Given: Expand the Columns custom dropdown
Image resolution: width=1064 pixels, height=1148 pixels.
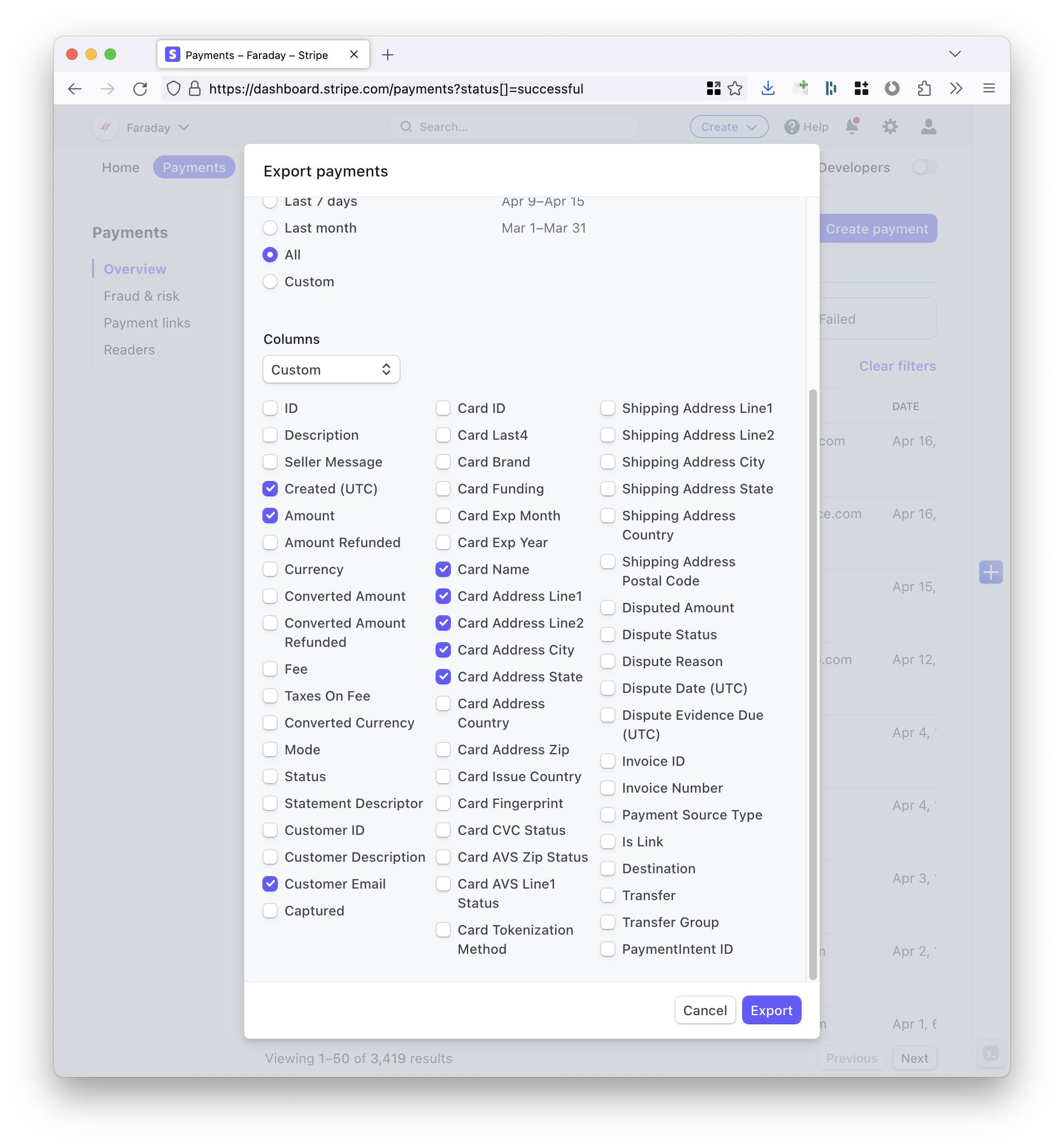Looking at the screenshot, I should pyautogui.click(x=330, y=369).
